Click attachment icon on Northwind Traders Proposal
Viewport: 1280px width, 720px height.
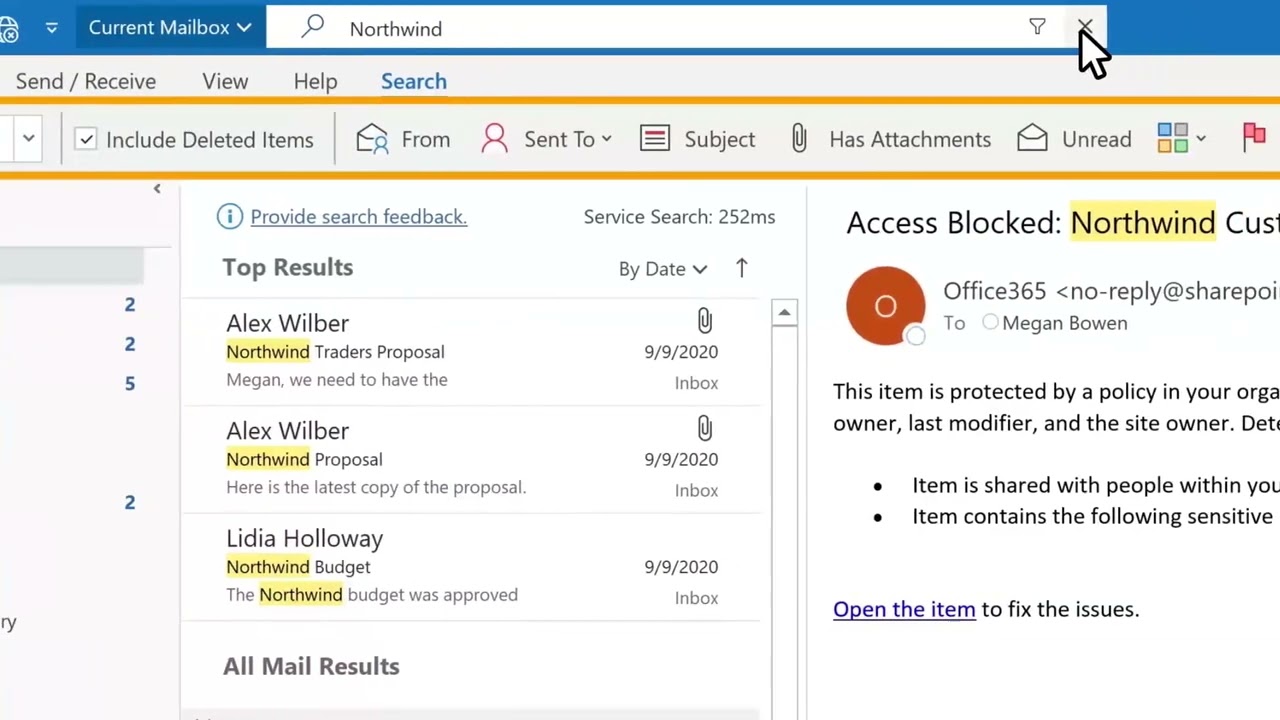[705, 321]
